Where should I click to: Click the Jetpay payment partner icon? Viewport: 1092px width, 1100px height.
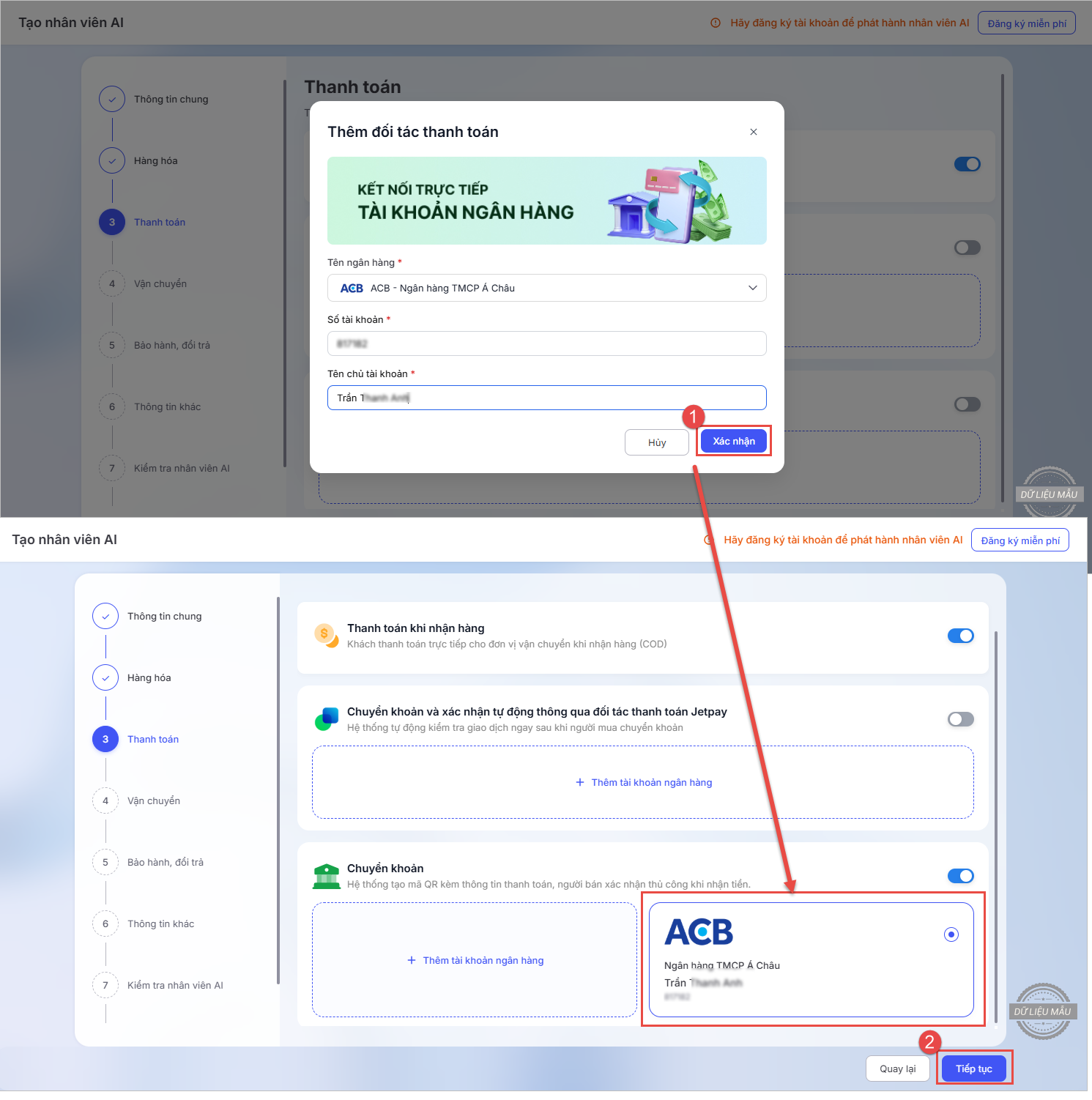[327, 718]
